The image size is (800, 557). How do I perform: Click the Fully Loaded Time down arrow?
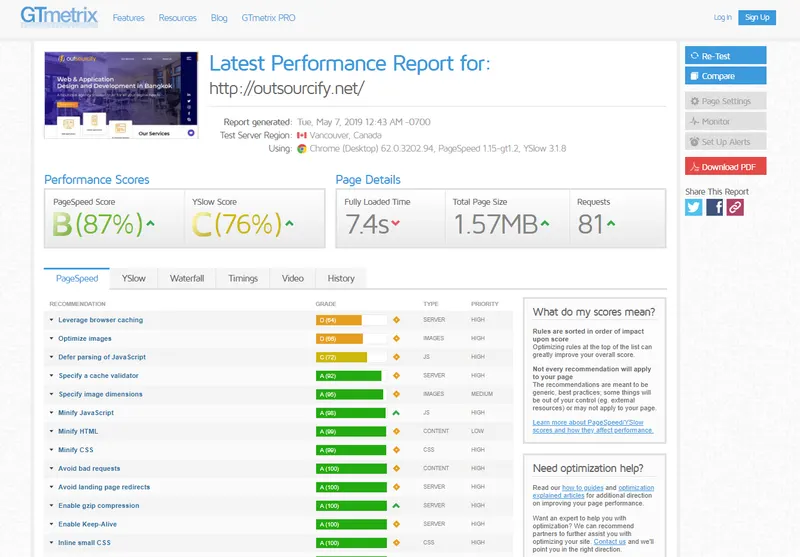pyautogui.click(x=395, y=223)
